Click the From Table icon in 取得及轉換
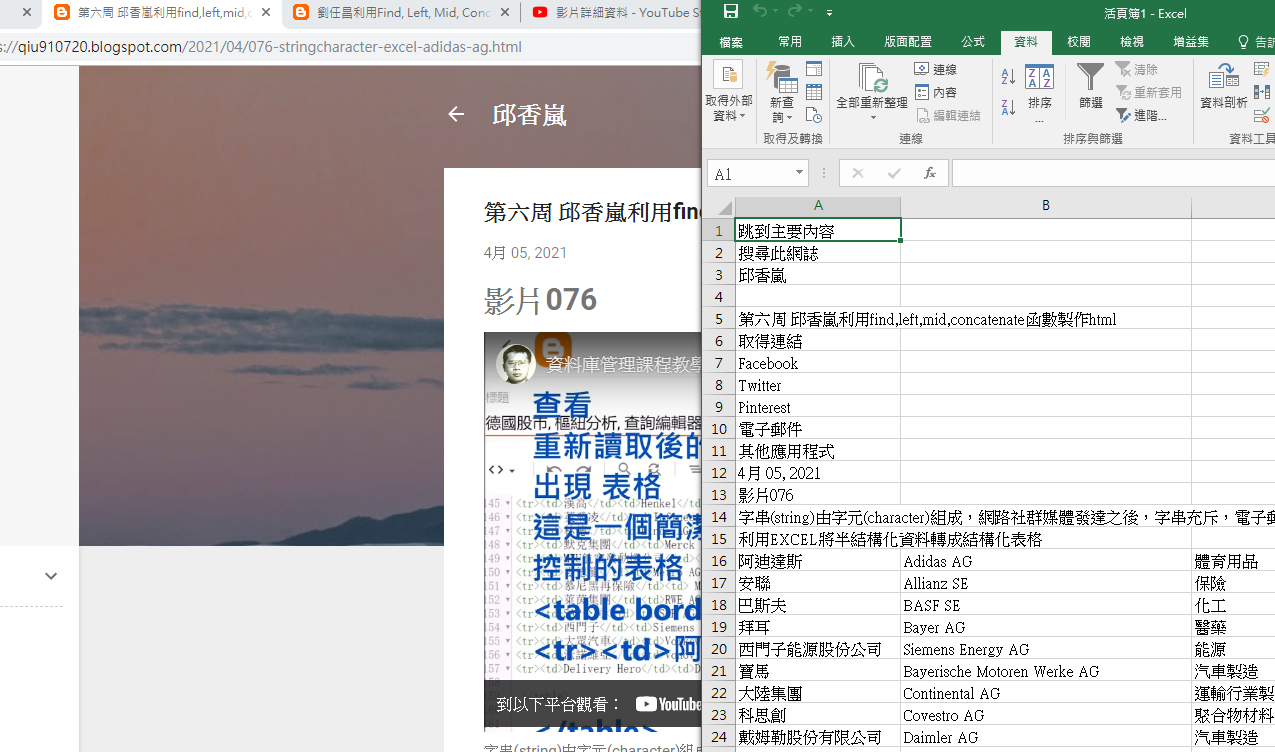 pos(814,92)
